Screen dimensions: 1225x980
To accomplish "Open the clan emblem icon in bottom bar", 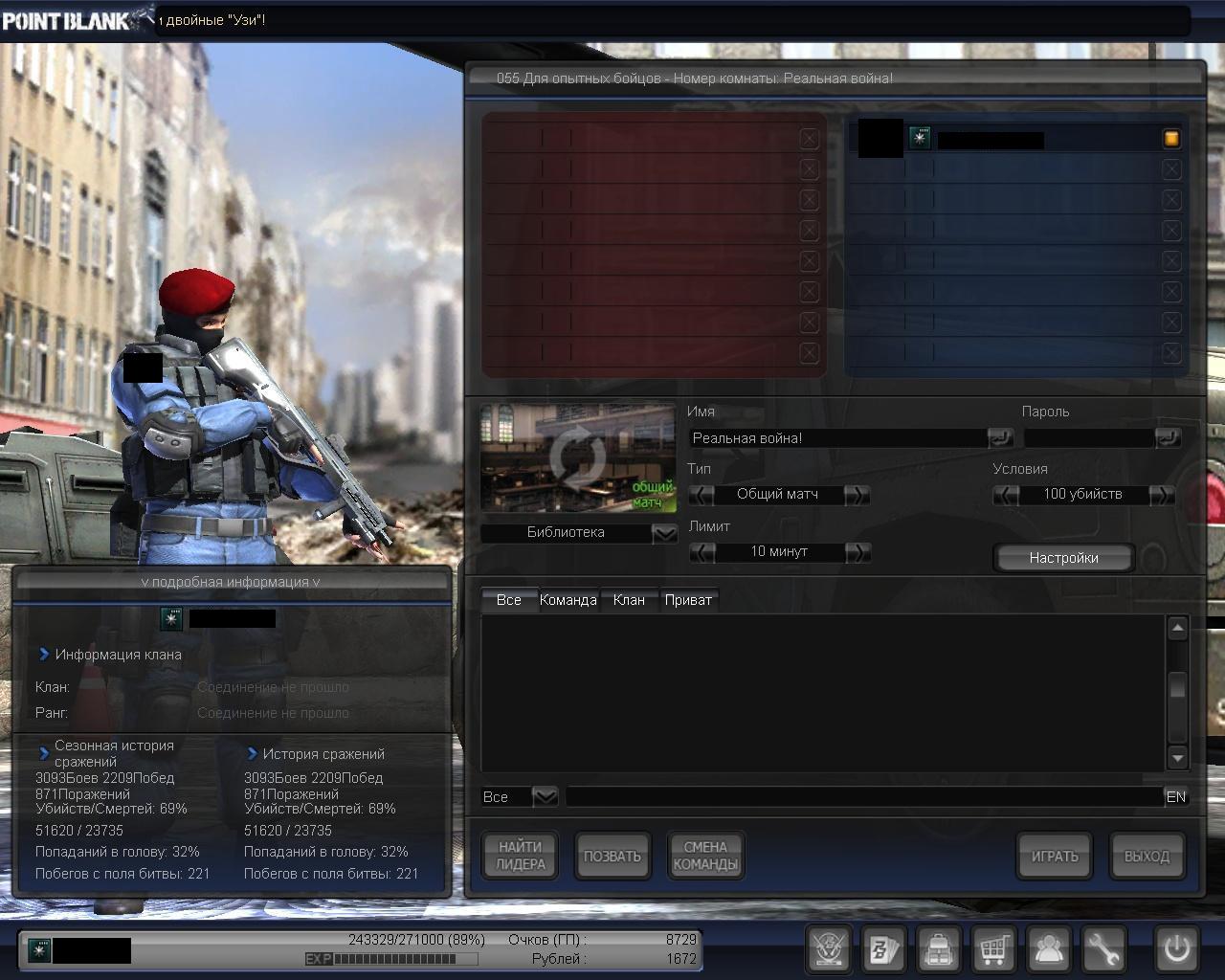I will point(827,949).
